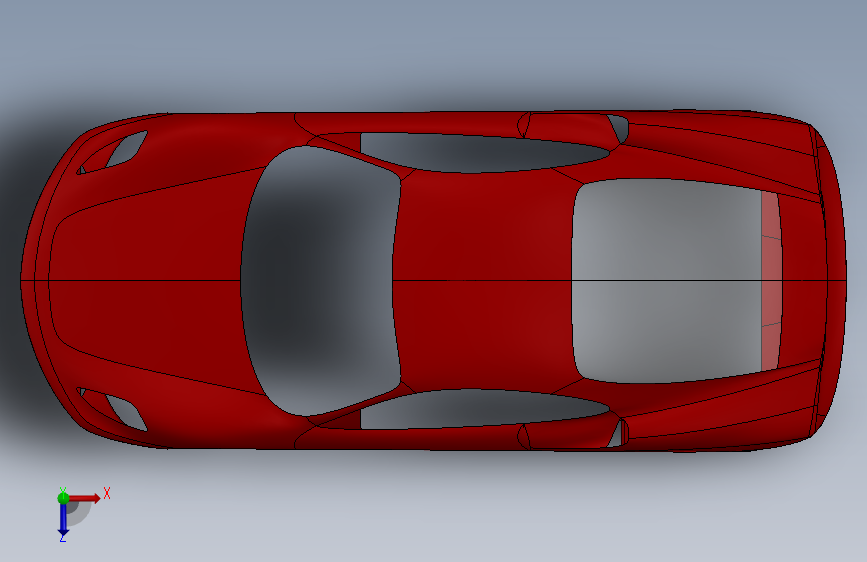The height and width of the screenshot is (562, 867).
Task: Pick the lower rear quarter vent opening
Action: point(618,434)
